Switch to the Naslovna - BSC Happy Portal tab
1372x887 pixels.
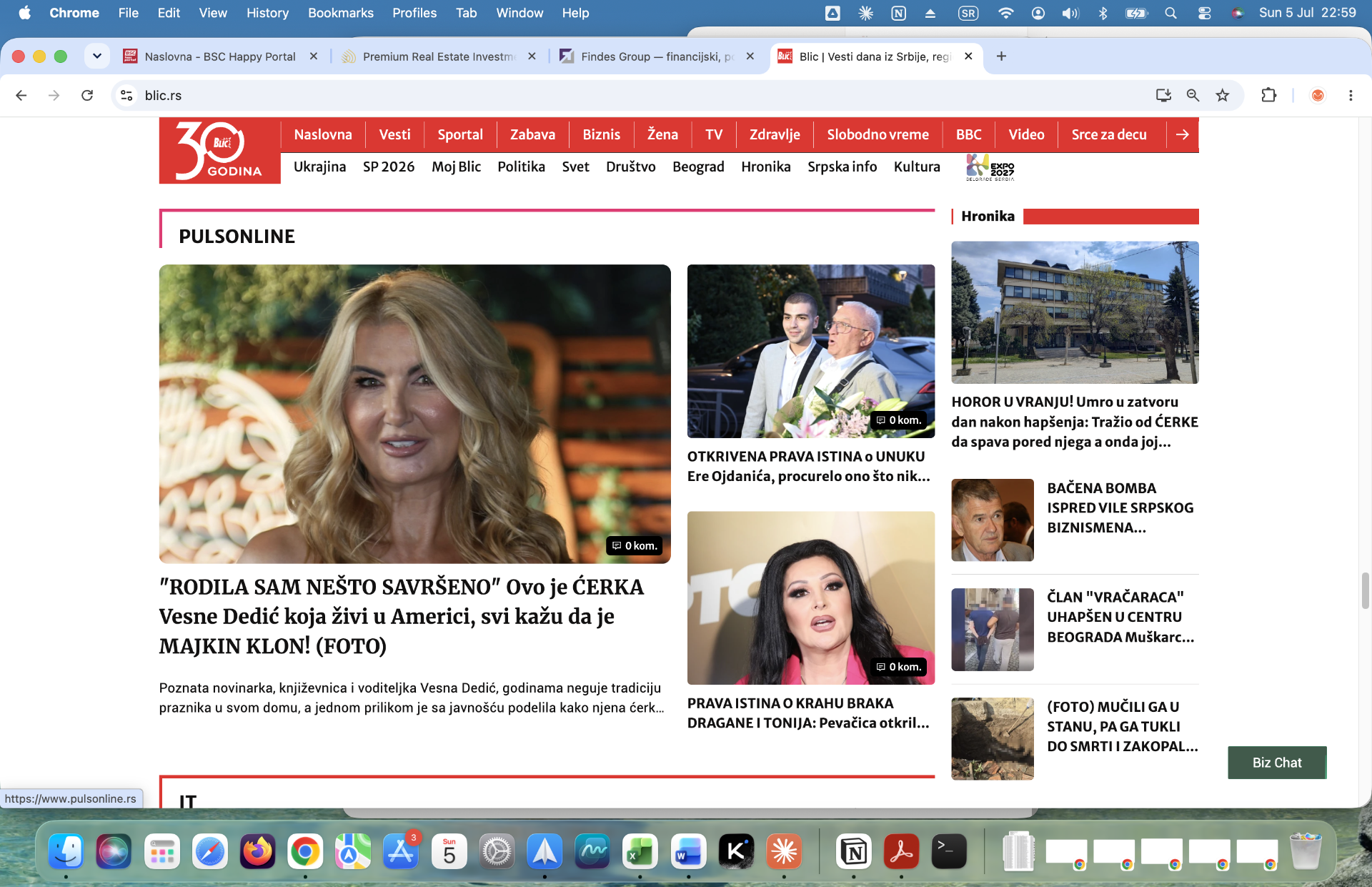[x=219, y=56]
